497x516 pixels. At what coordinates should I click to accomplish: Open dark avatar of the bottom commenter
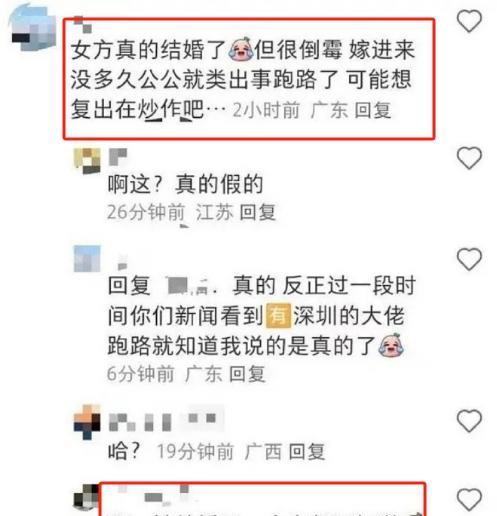coord(86,497)
